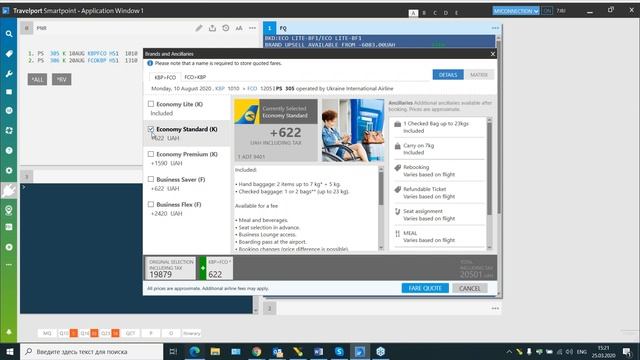Click the *RV button in PNR panel
Viewport: 640px width, 360px height.
click(61, 79)
